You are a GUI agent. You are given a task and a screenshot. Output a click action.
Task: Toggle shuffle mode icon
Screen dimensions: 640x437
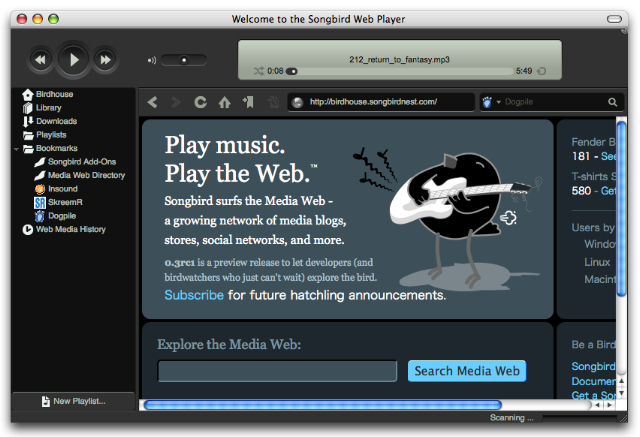click(x=258, y=71)
